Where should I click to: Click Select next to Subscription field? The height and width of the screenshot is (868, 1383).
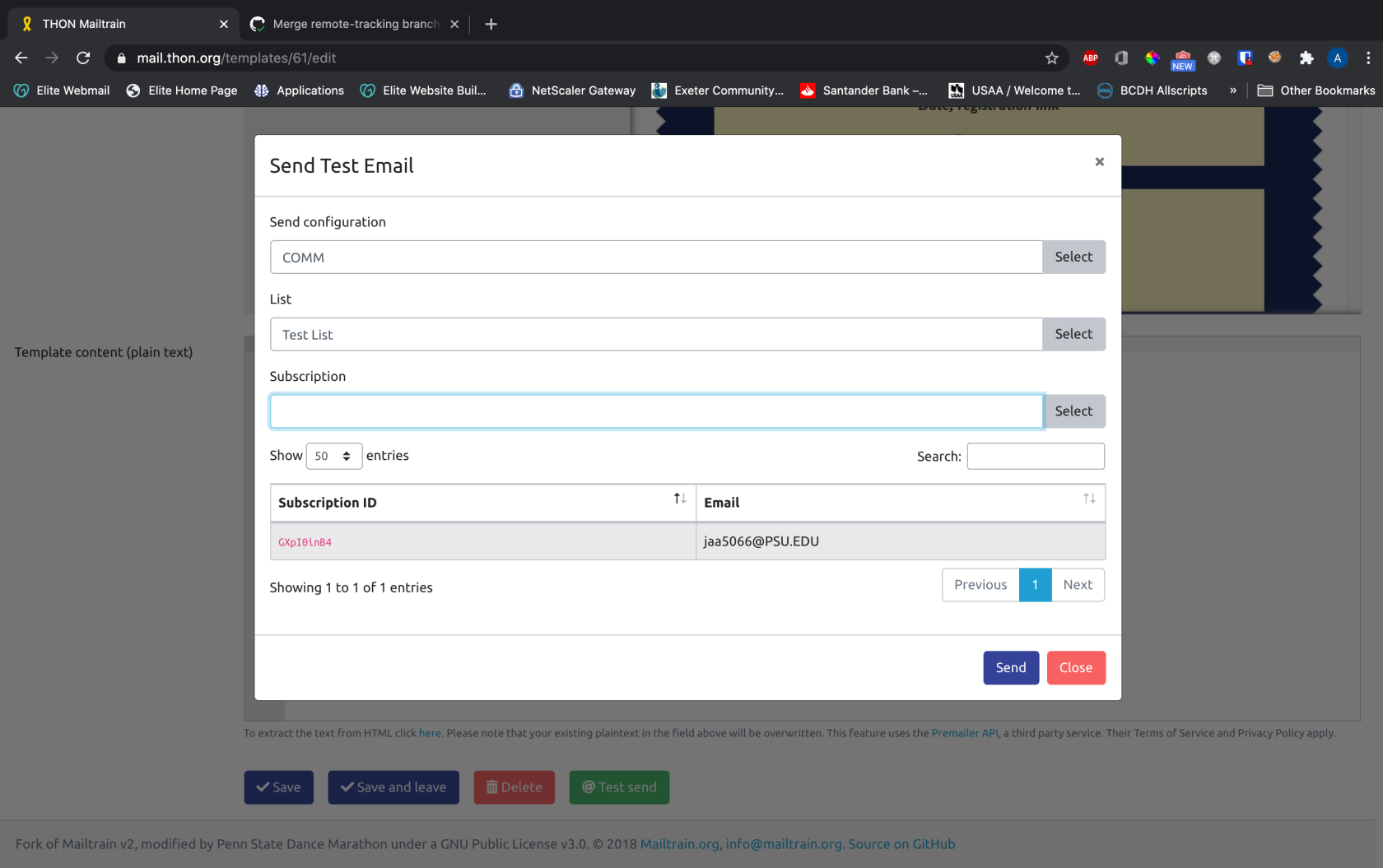pos(1073,411)
